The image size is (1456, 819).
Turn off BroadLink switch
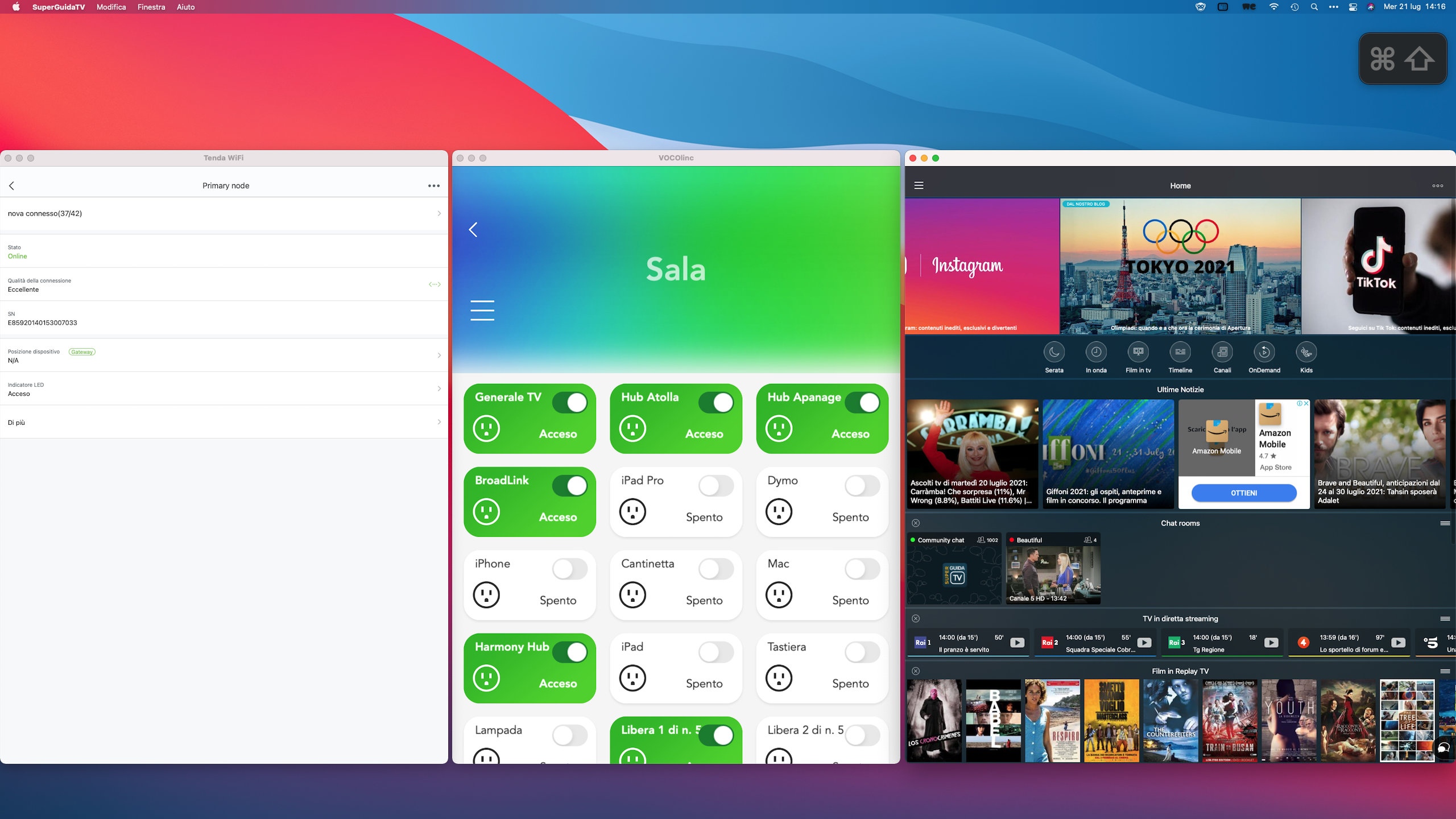[x=569, y=486]
